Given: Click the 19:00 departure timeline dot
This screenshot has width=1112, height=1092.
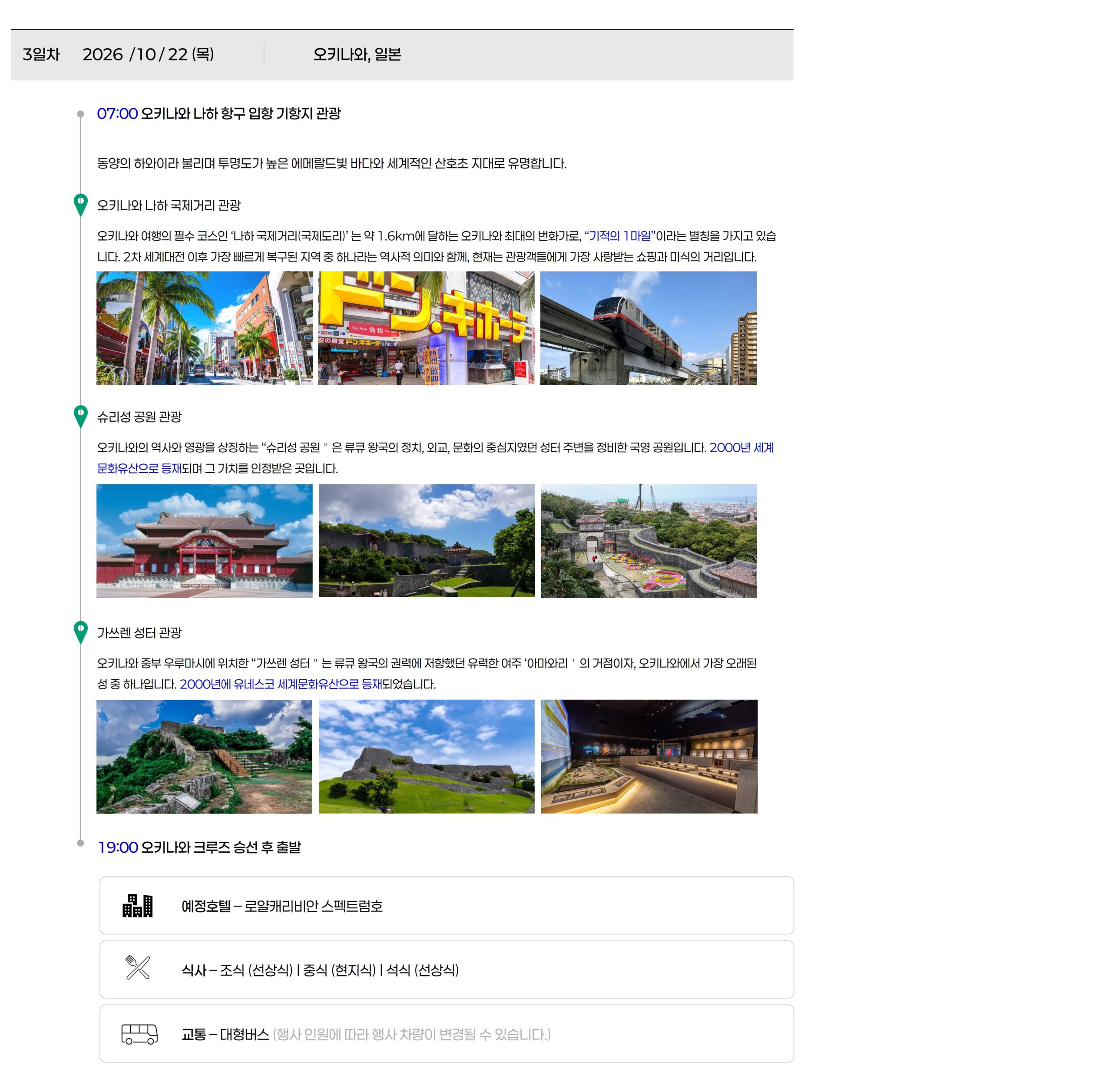Looking at the screenshot, I should 81,843.
